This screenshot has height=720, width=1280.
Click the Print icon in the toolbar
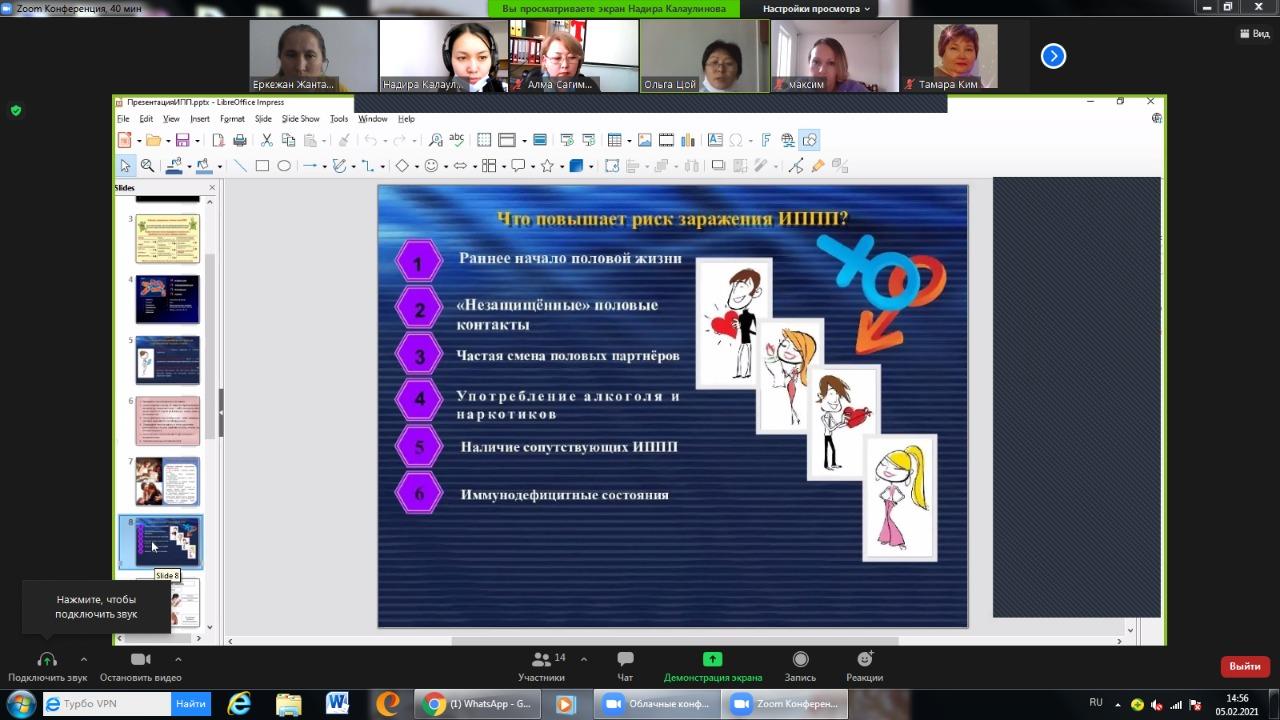coord(240,141)
